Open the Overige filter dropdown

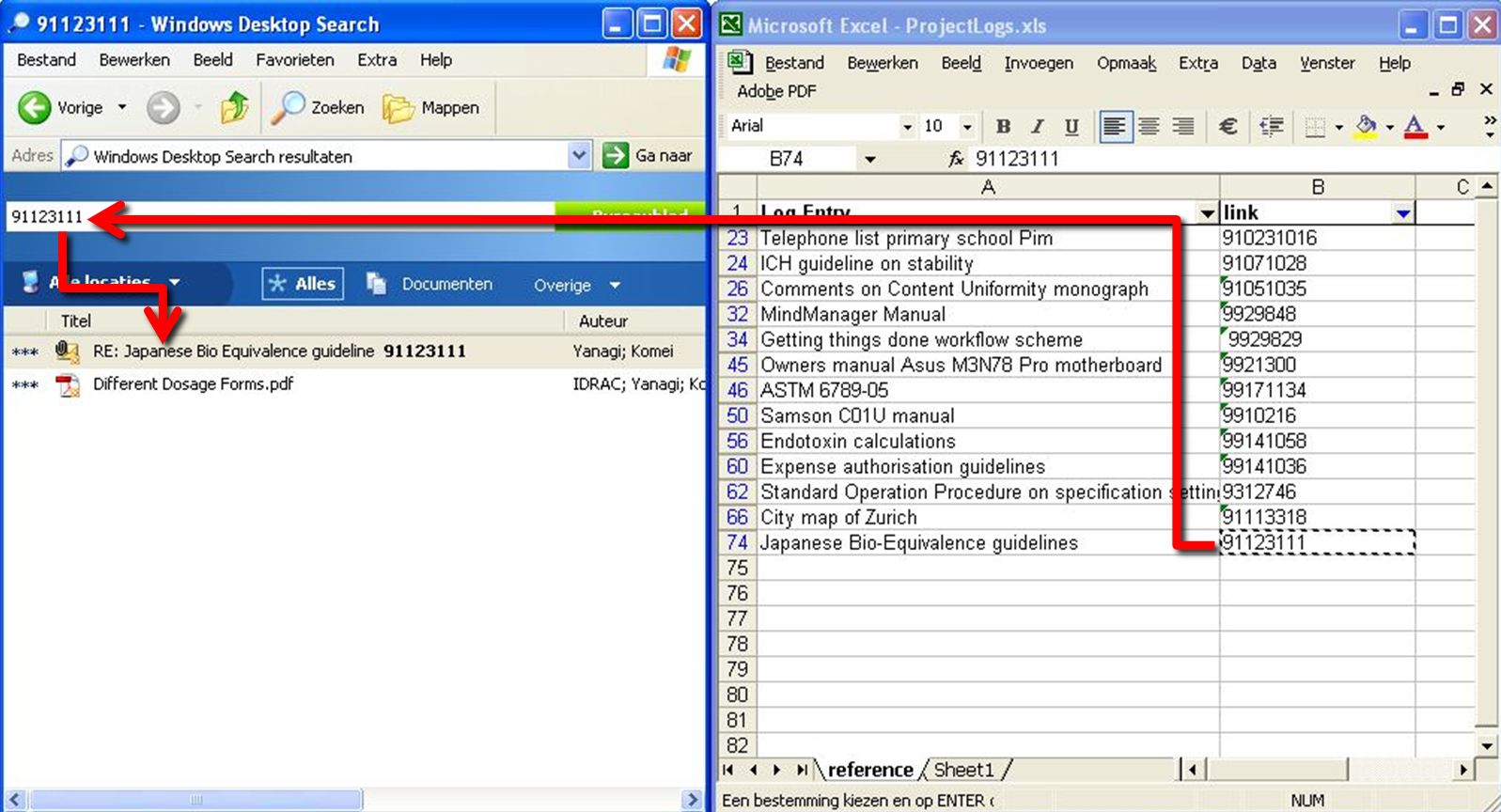[576, 285]
